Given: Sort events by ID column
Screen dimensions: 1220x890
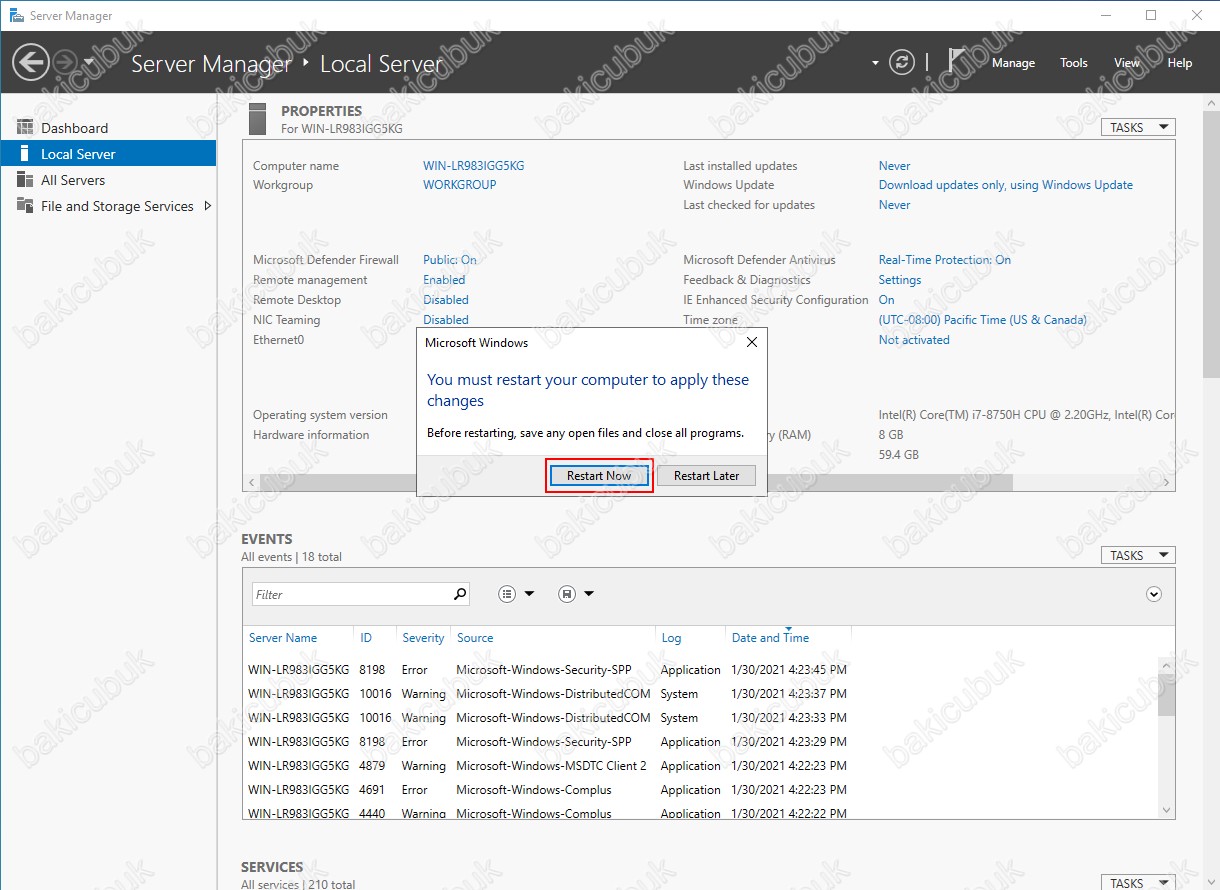Looking at the screenshot, I should pyautogui.click(x=366, y=638).
